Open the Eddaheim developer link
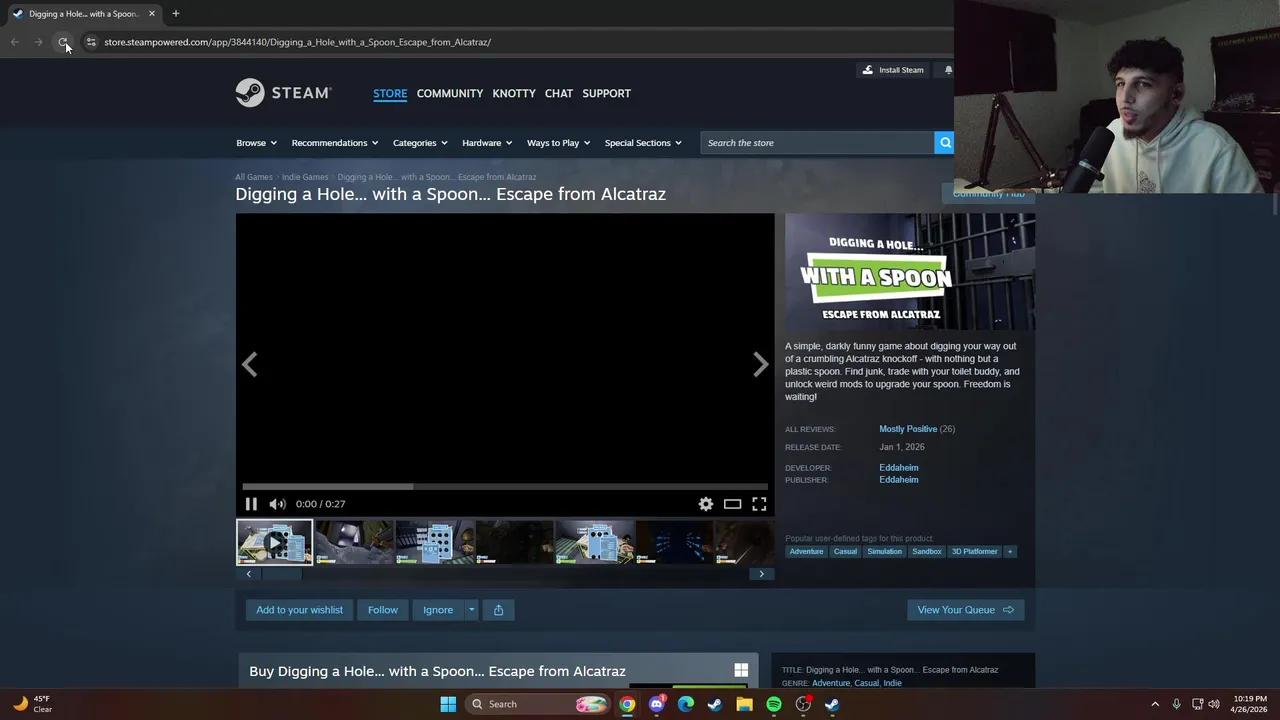 [898, 467]
